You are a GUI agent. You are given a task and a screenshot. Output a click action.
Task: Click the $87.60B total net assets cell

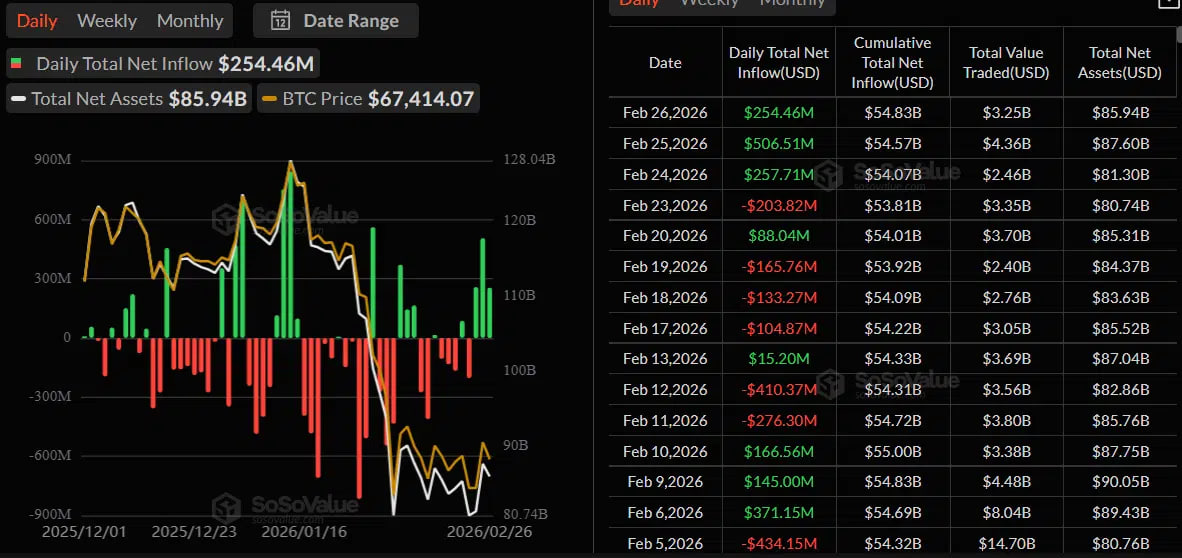pos(1119,143)
